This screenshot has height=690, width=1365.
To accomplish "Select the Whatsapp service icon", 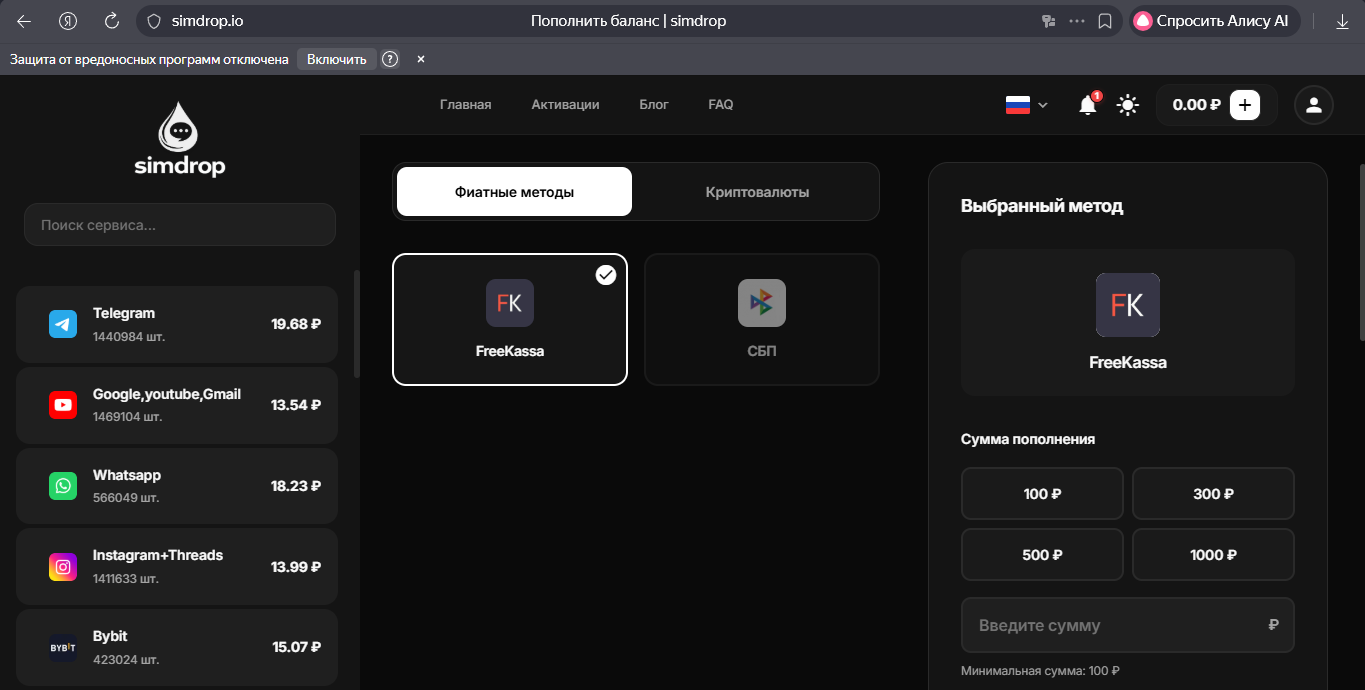I will 62,486.
